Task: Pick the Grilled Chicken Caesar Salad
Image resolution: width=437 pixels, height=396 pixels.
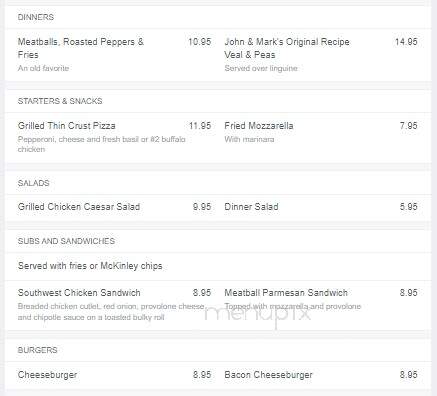Action: click(79, 207)
